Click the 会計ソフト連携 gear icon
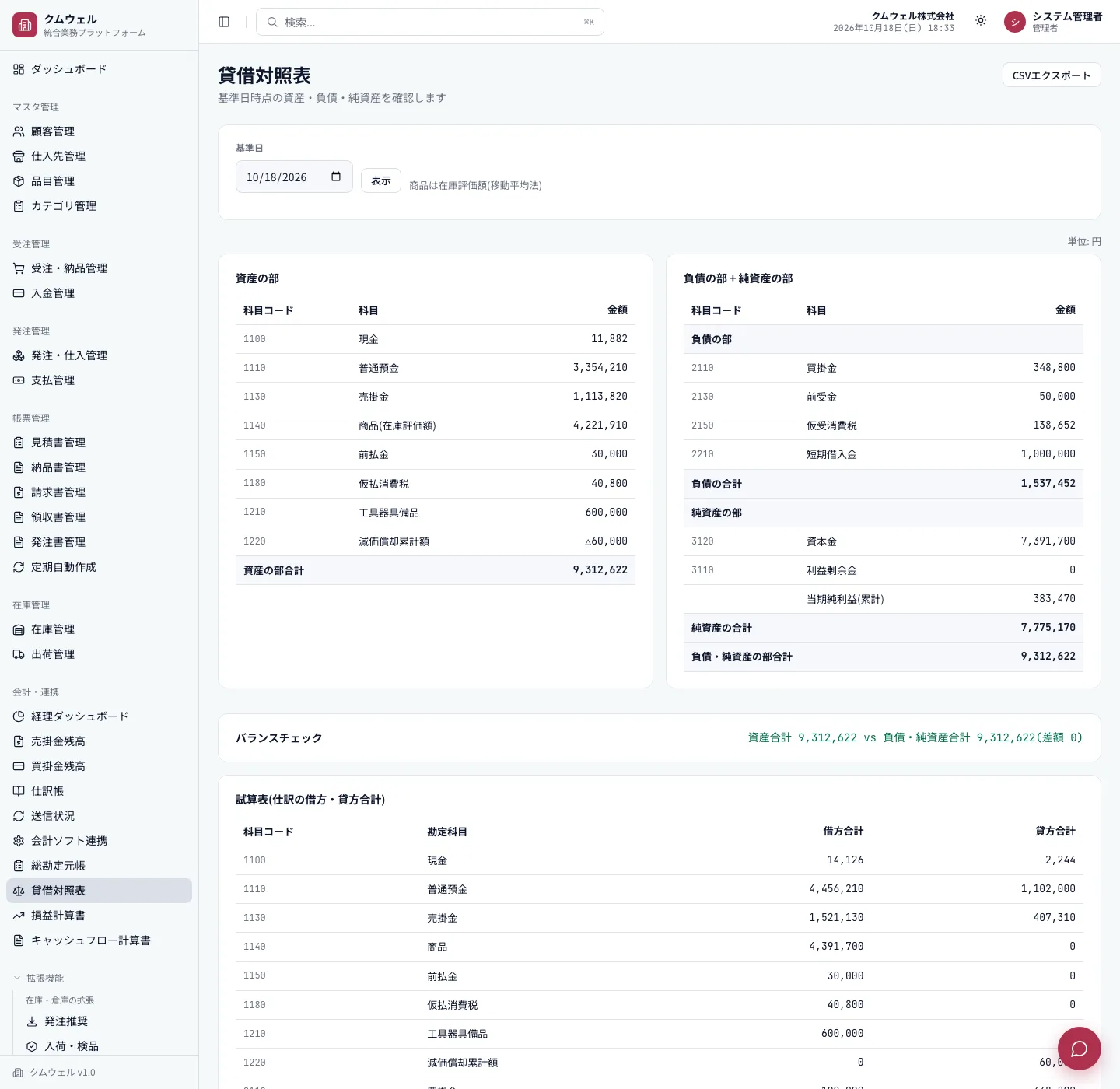 coord(19,841)
